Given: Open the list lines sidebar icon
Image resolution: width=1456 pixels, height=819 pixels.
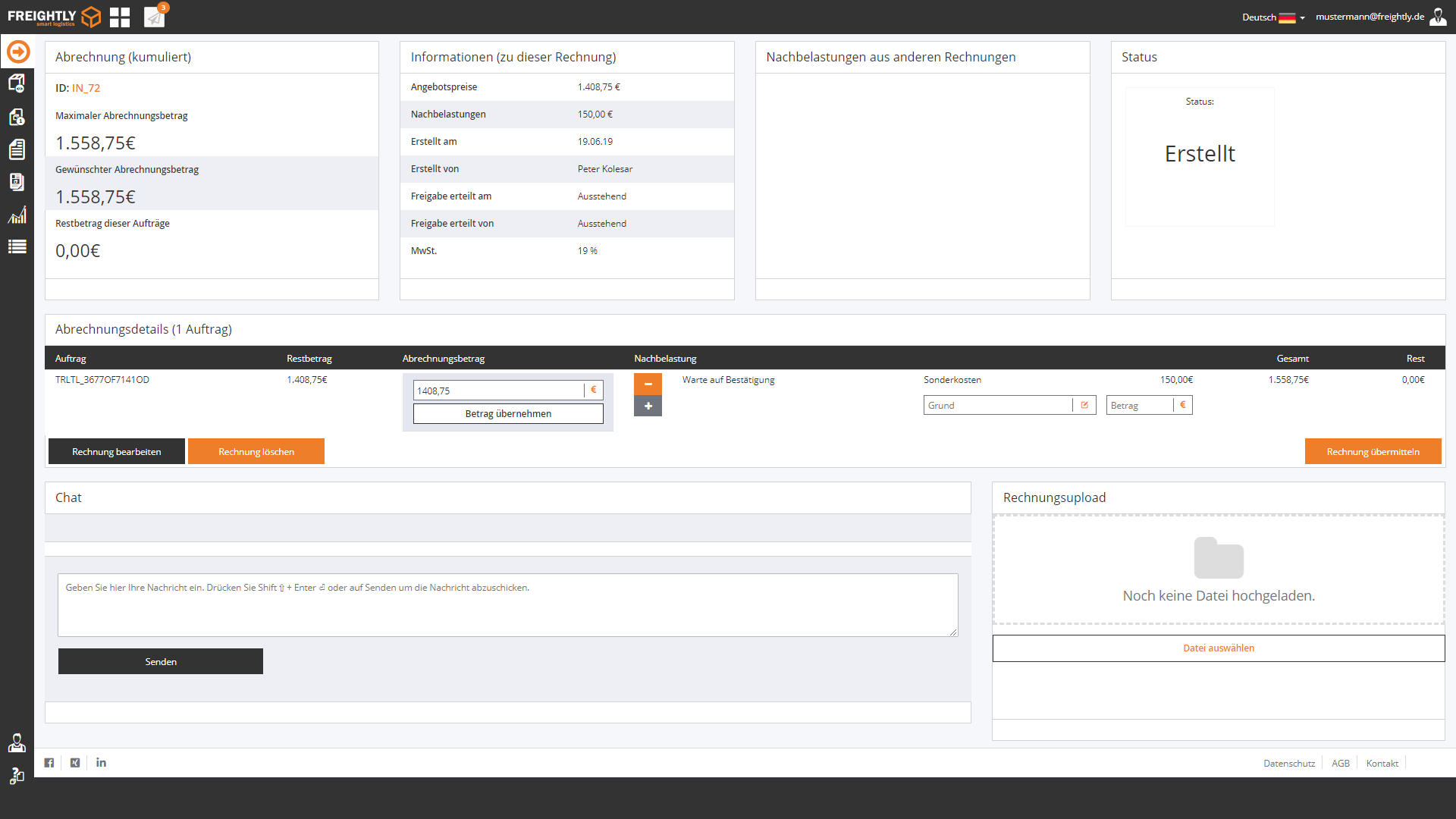Looking at the screenshot, I should [17, 246].
